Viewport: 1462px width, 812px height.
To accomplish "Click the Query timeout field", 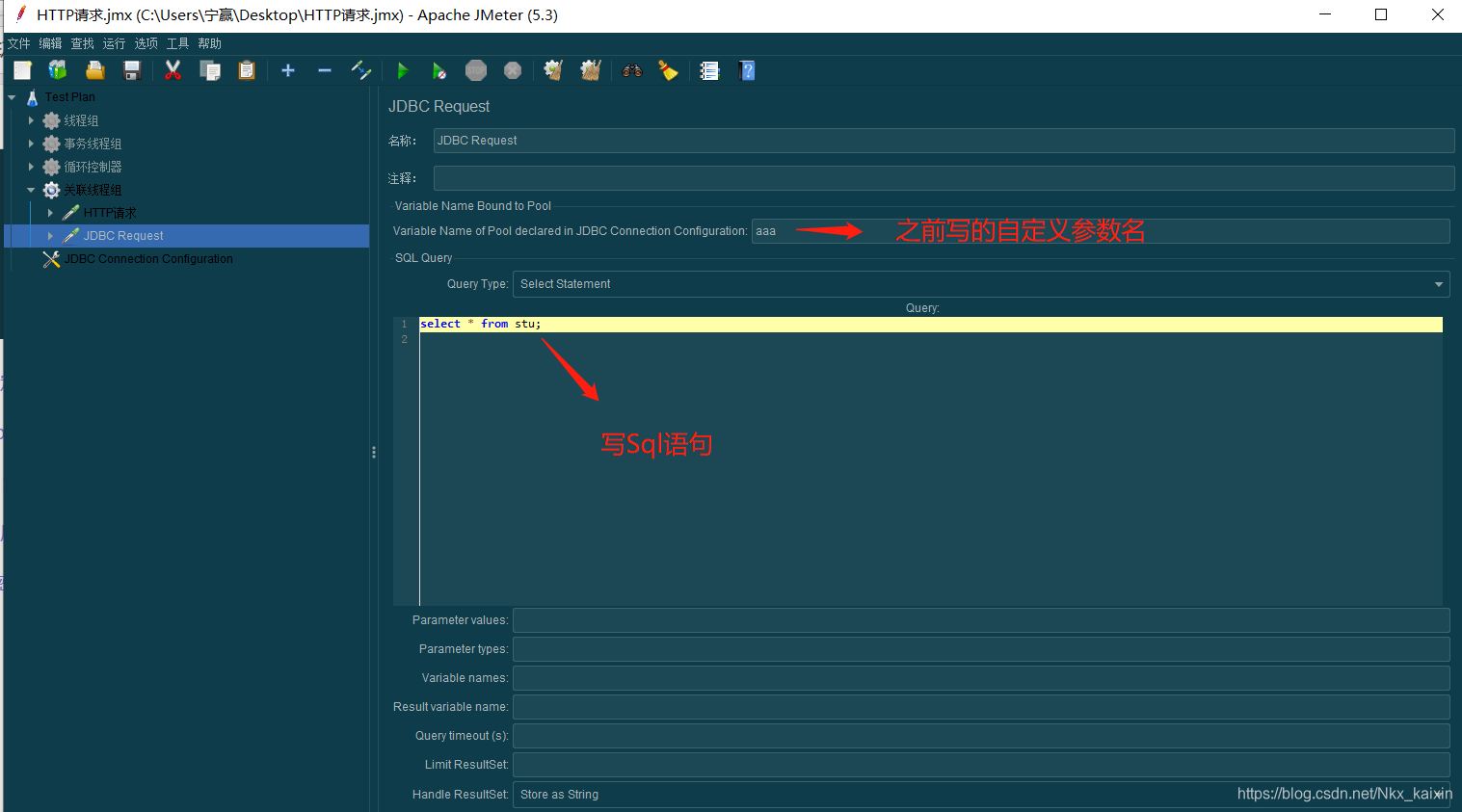I will click(x=981, y=736).
